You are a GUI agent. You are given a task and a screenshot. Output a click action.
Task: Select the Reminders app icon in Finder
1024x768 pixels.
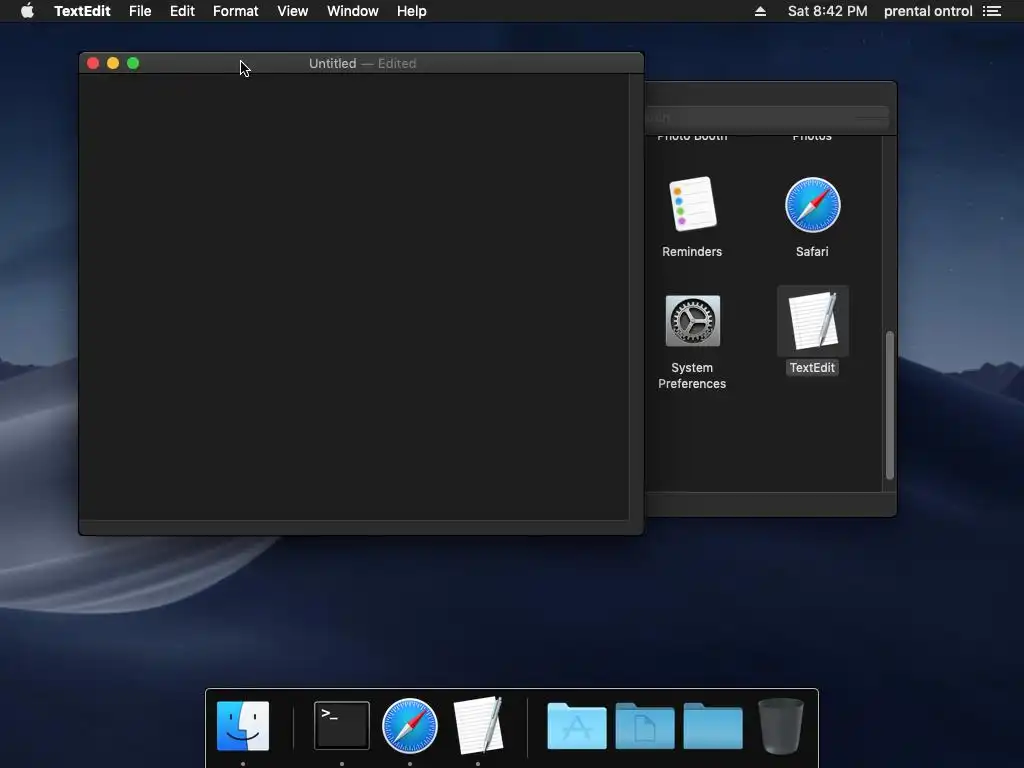(x=692, y=204)
